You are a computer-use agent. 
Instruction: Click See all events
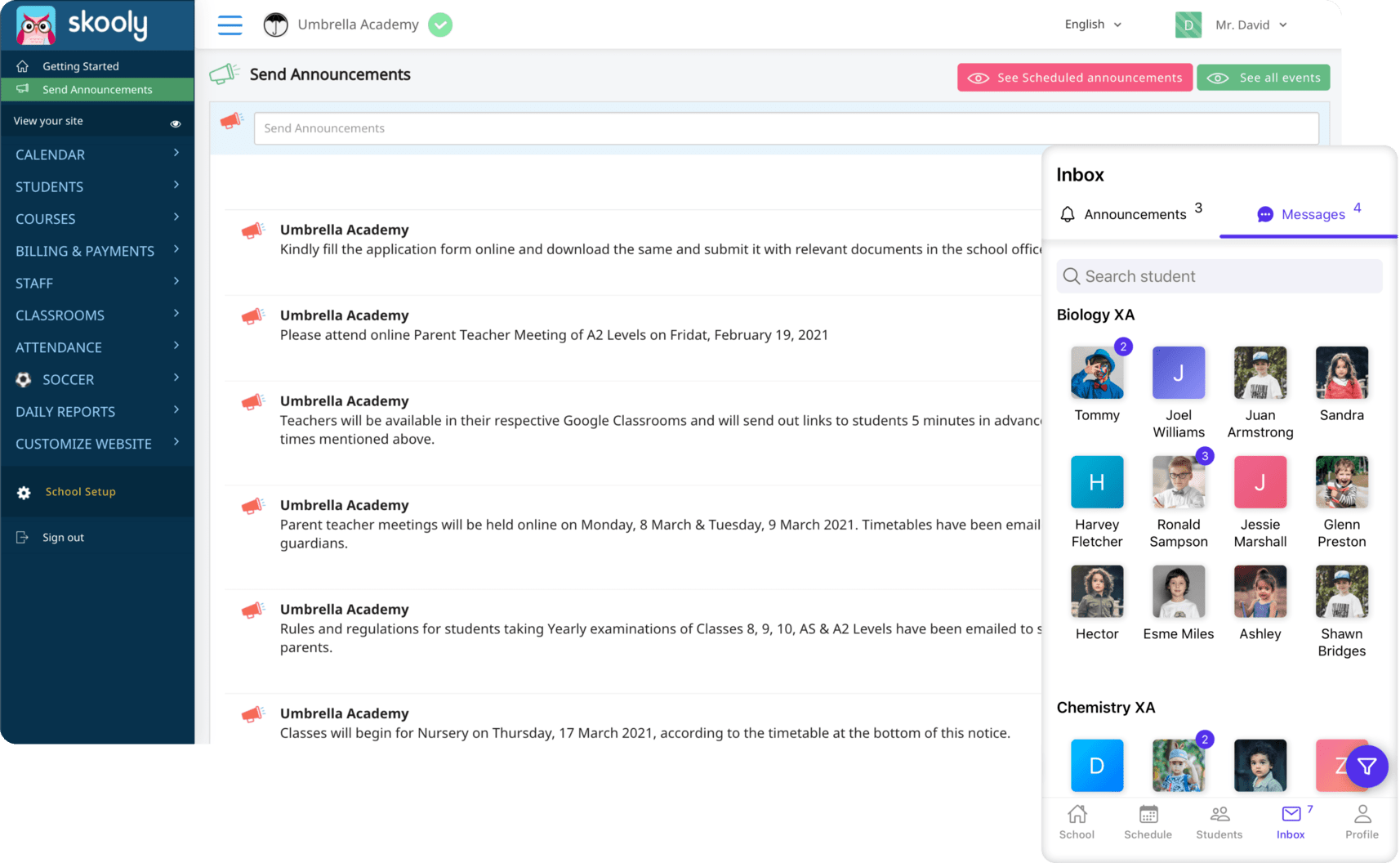pos(1263,77)
